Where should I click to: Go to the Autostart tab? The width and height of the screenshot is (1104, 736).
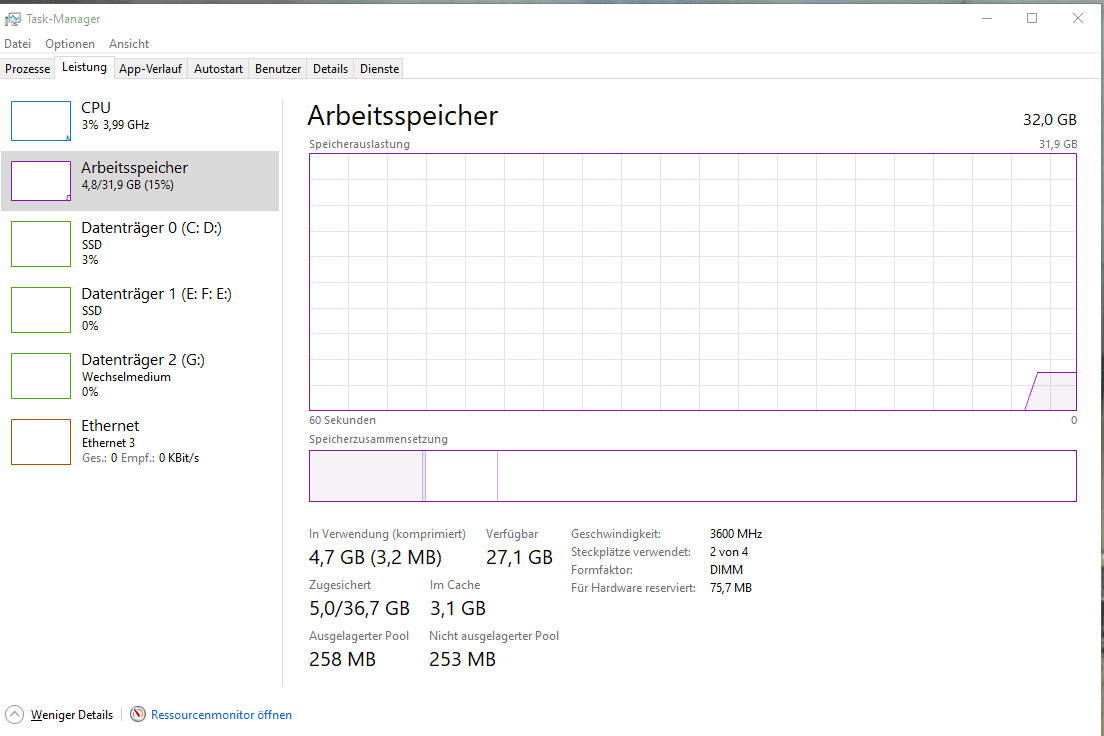(218, 69)
